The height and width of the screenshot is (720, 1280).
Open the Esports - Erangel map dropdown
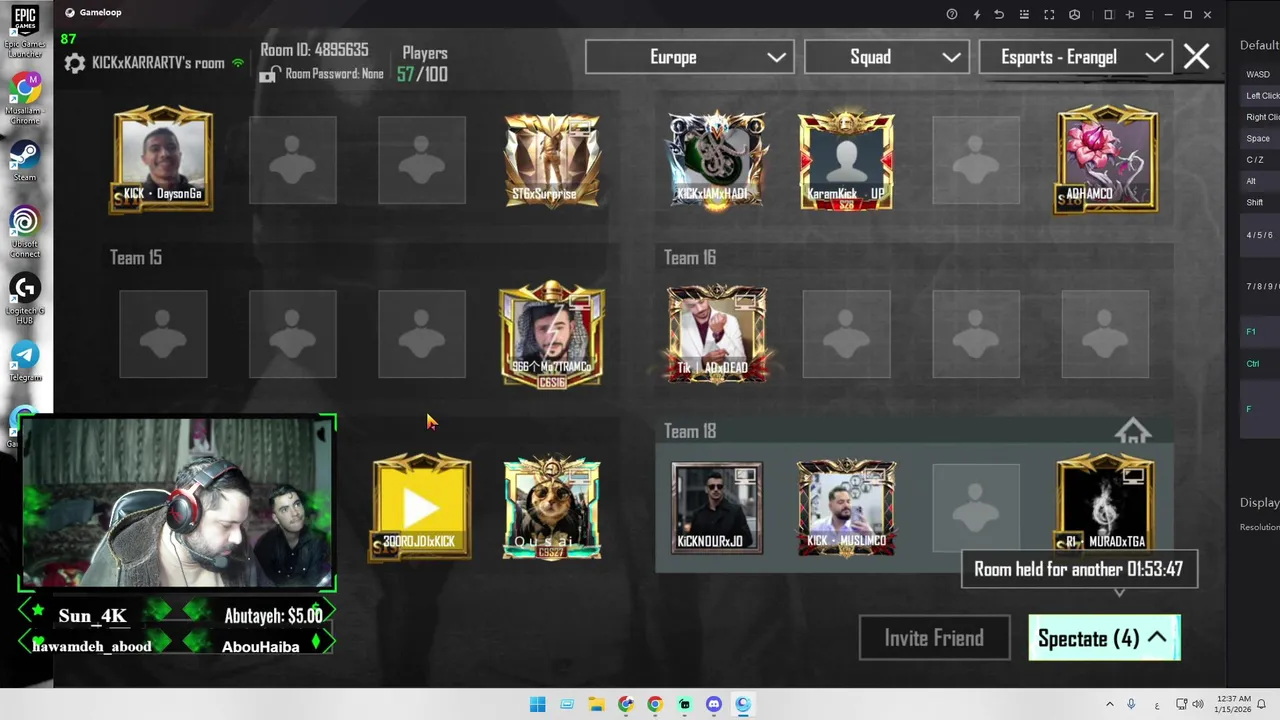coord(1075,57)
